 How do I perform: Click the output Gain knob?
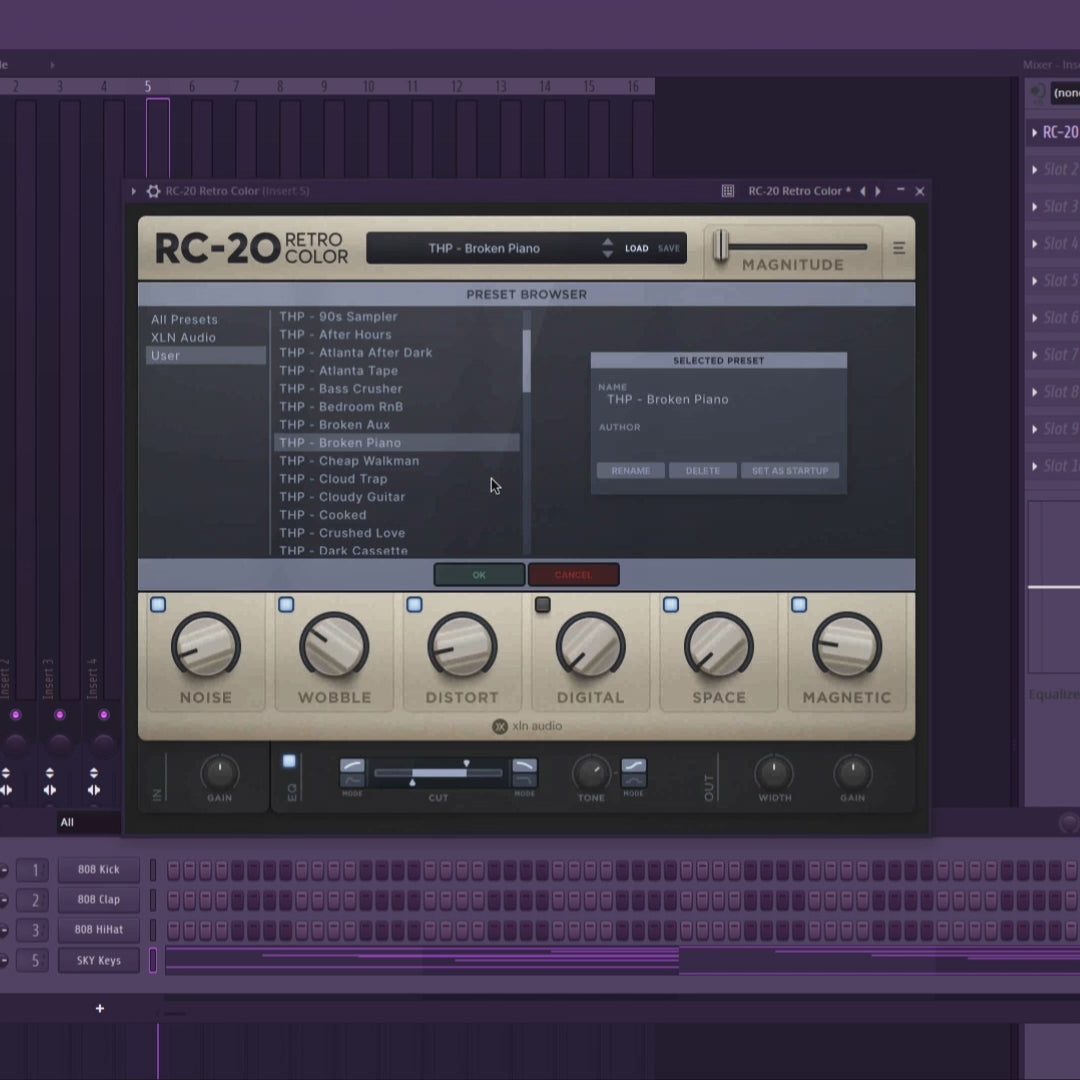point(853,773)
